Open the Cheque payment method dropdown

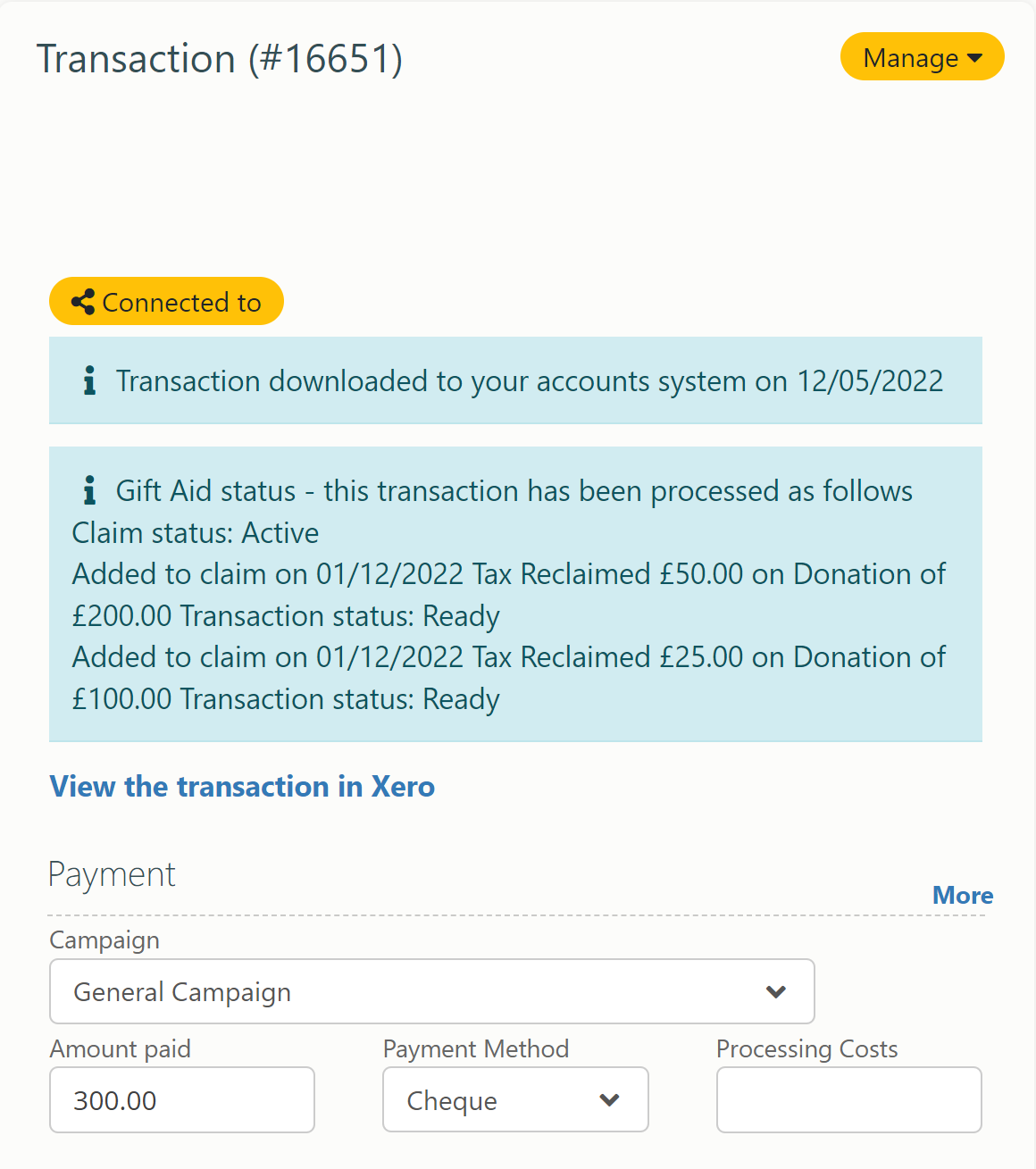coord(515,1099)
